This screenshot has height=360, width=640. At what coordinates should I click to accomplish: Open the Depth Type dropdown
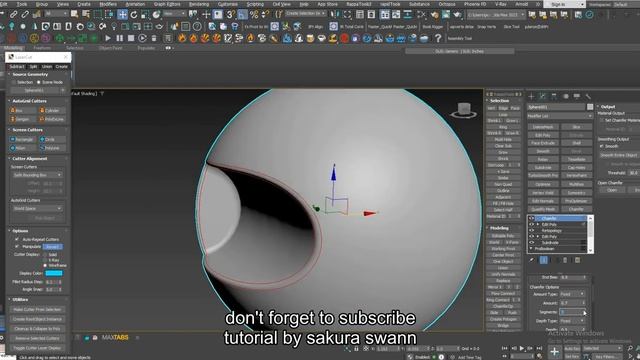[x=572, y=321]
